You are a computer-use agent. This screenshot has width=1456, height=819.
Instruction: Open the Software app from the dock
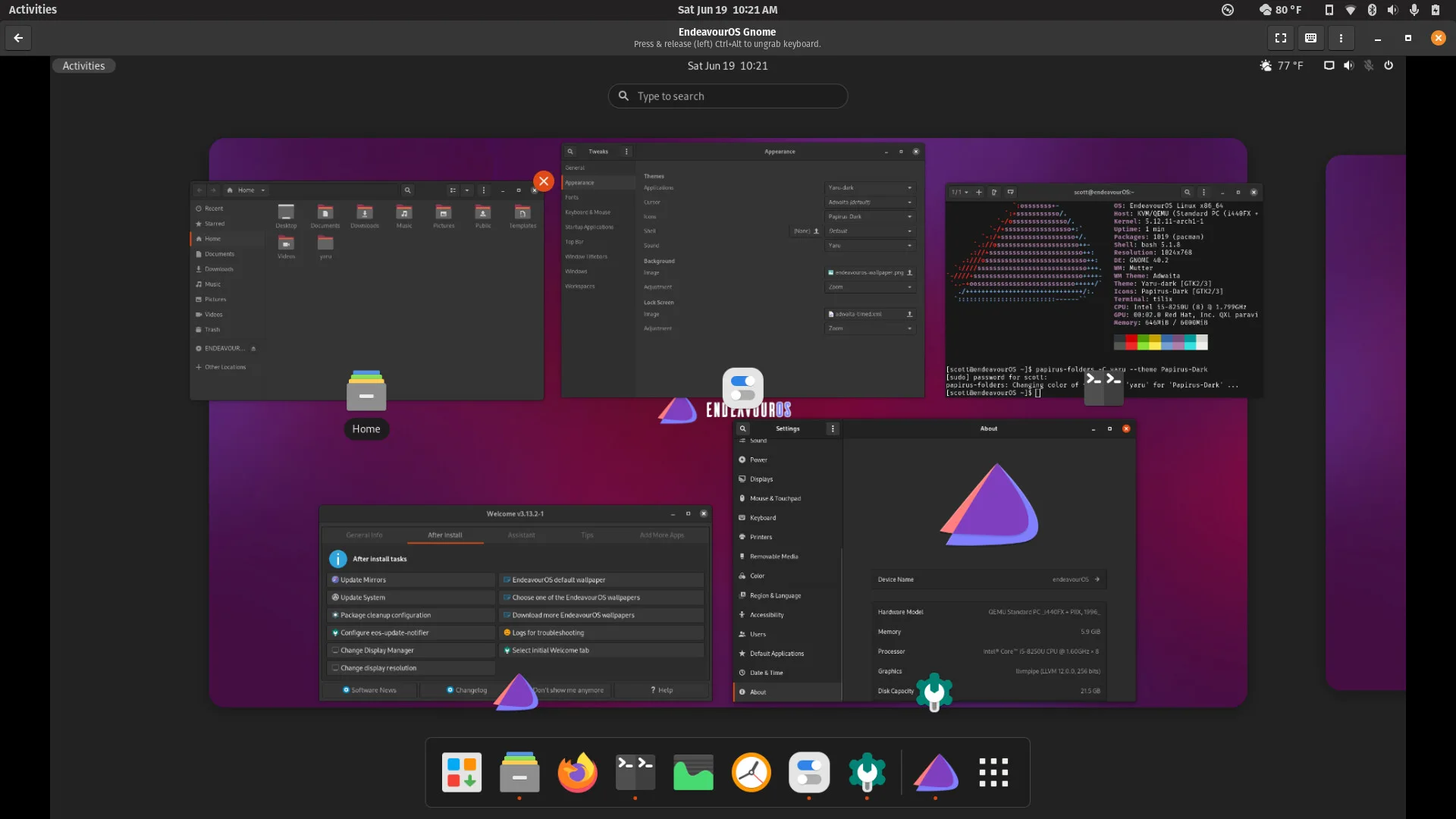462,773
